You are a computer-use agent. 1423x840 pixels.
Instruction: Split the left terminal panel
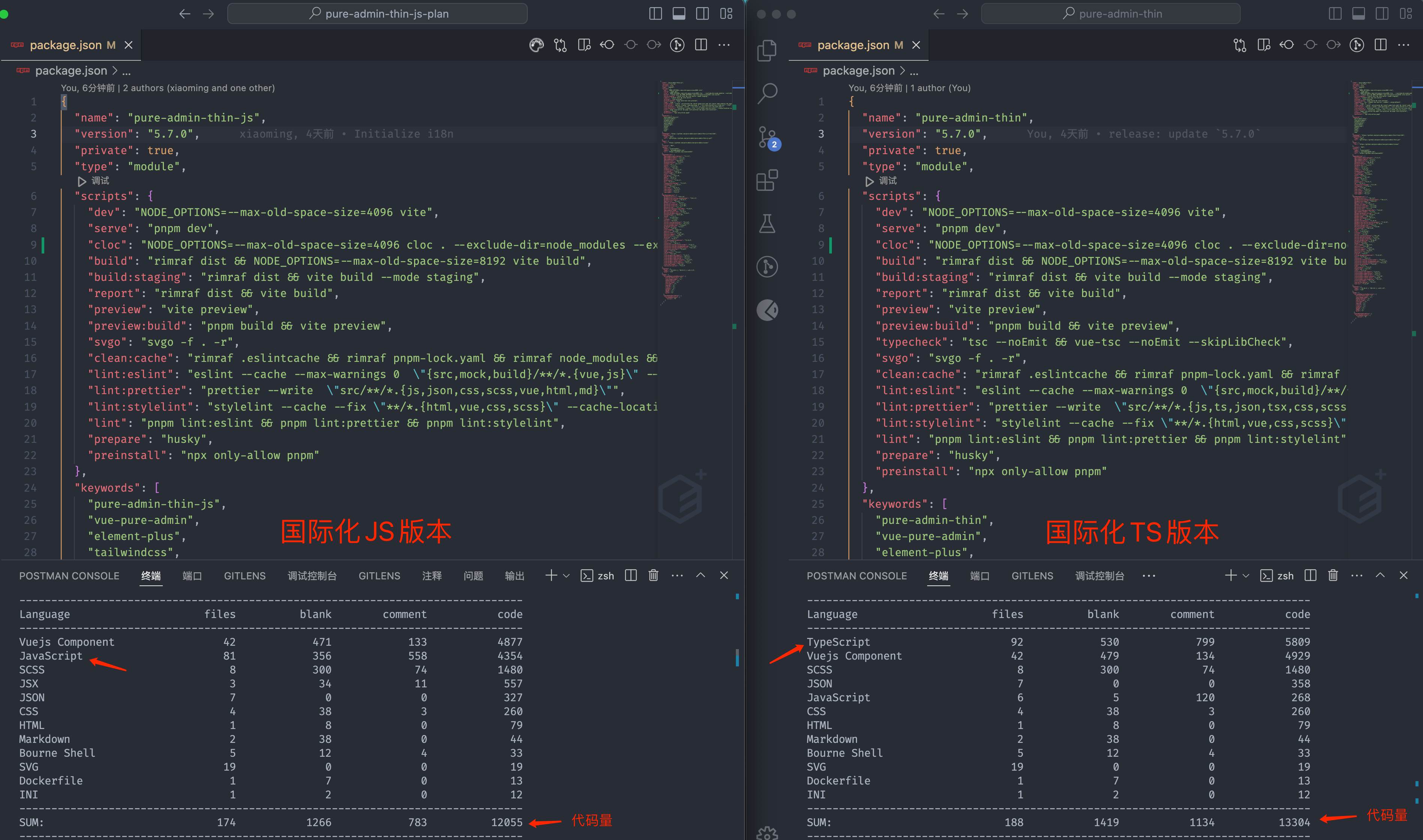(x=630, y=576)
